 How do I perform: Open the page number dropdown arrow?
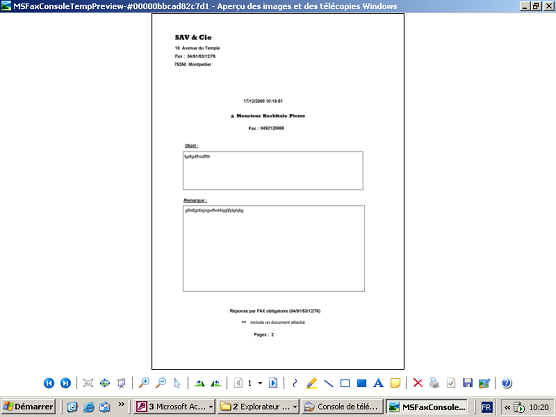pos(260,383)
